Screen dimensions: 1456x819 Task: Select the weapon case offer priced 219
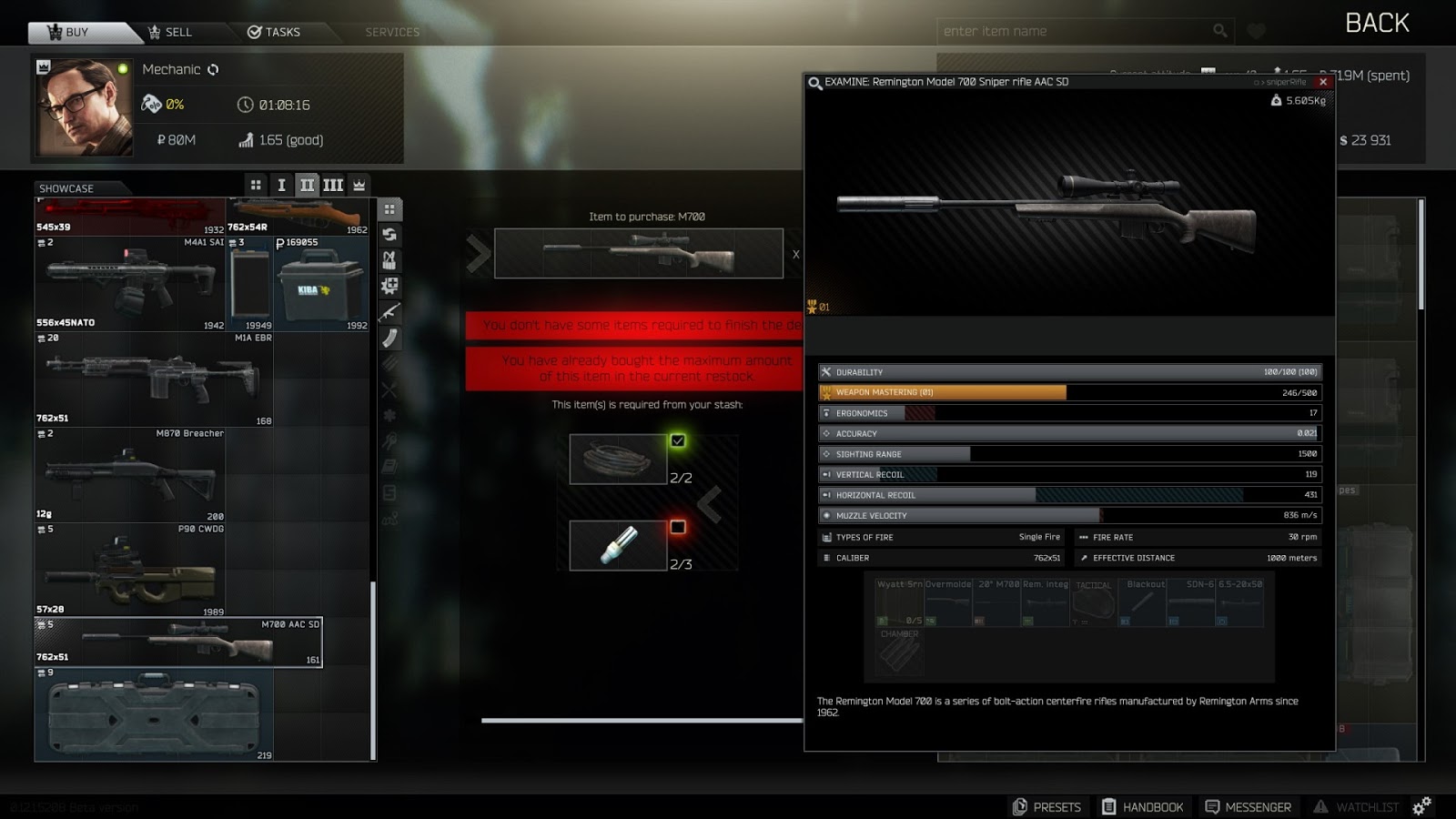pyautogui.click(x=154, y=714)
